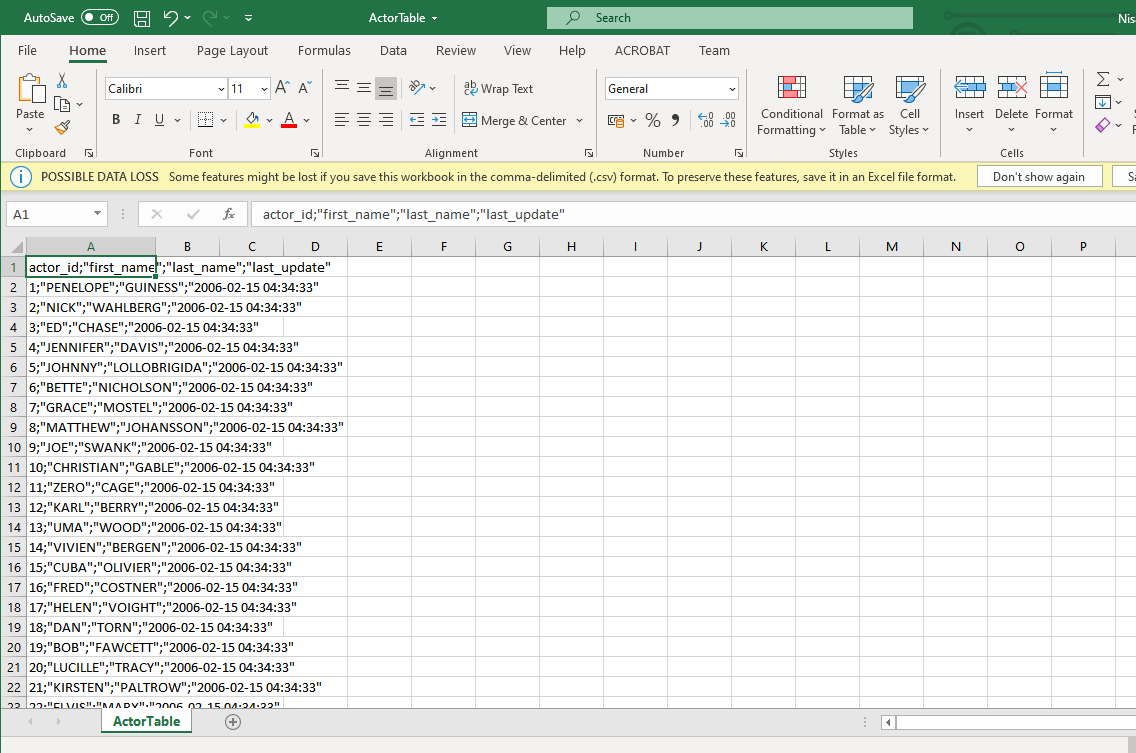
Task: Open the Formulas ribbon tab
Action: pyautogui.click(x=324, y=51)
